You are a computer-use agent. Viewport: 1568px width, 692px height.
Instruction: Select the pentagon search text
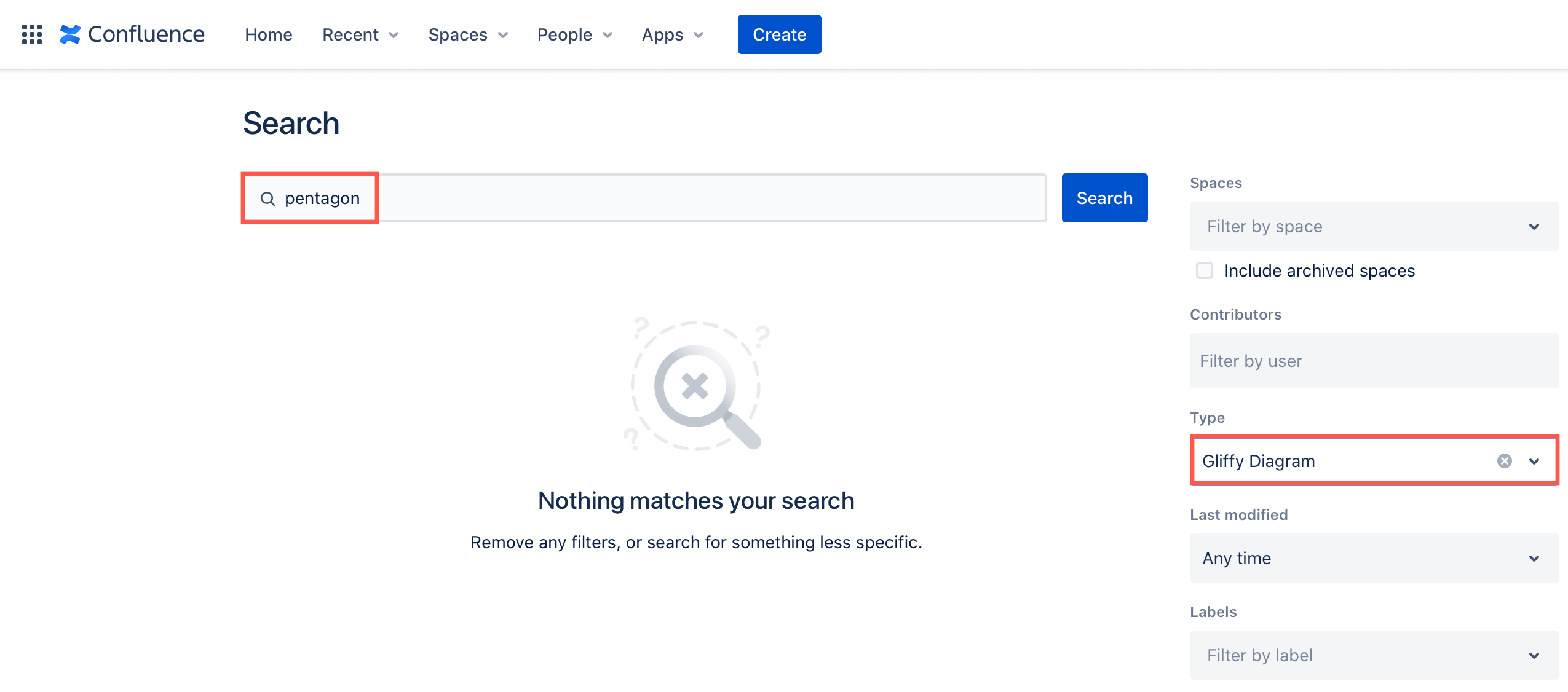pos(322,198)
